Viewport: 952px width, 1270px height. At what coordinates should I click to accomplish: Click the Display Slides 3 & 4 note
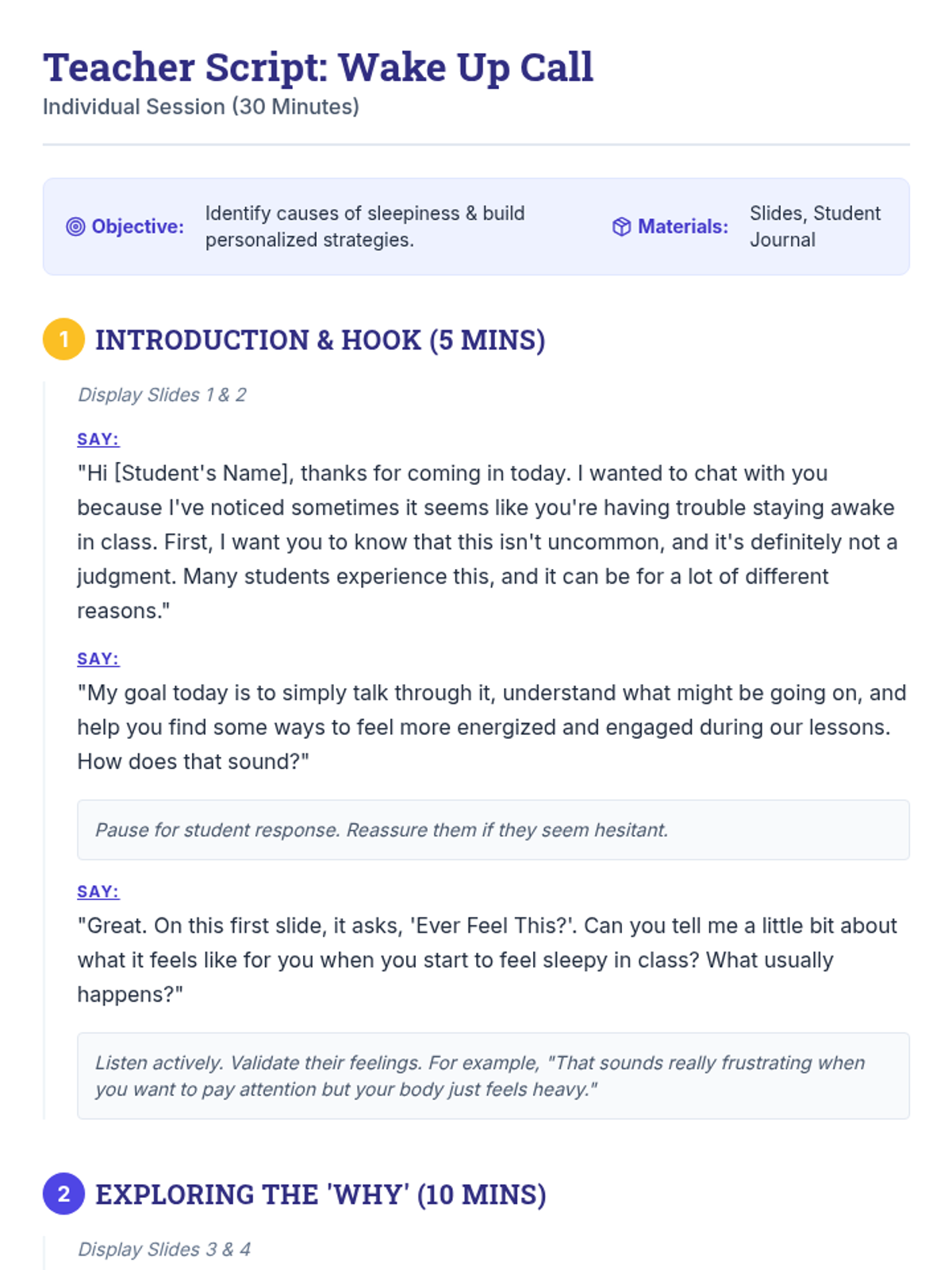164,1249
